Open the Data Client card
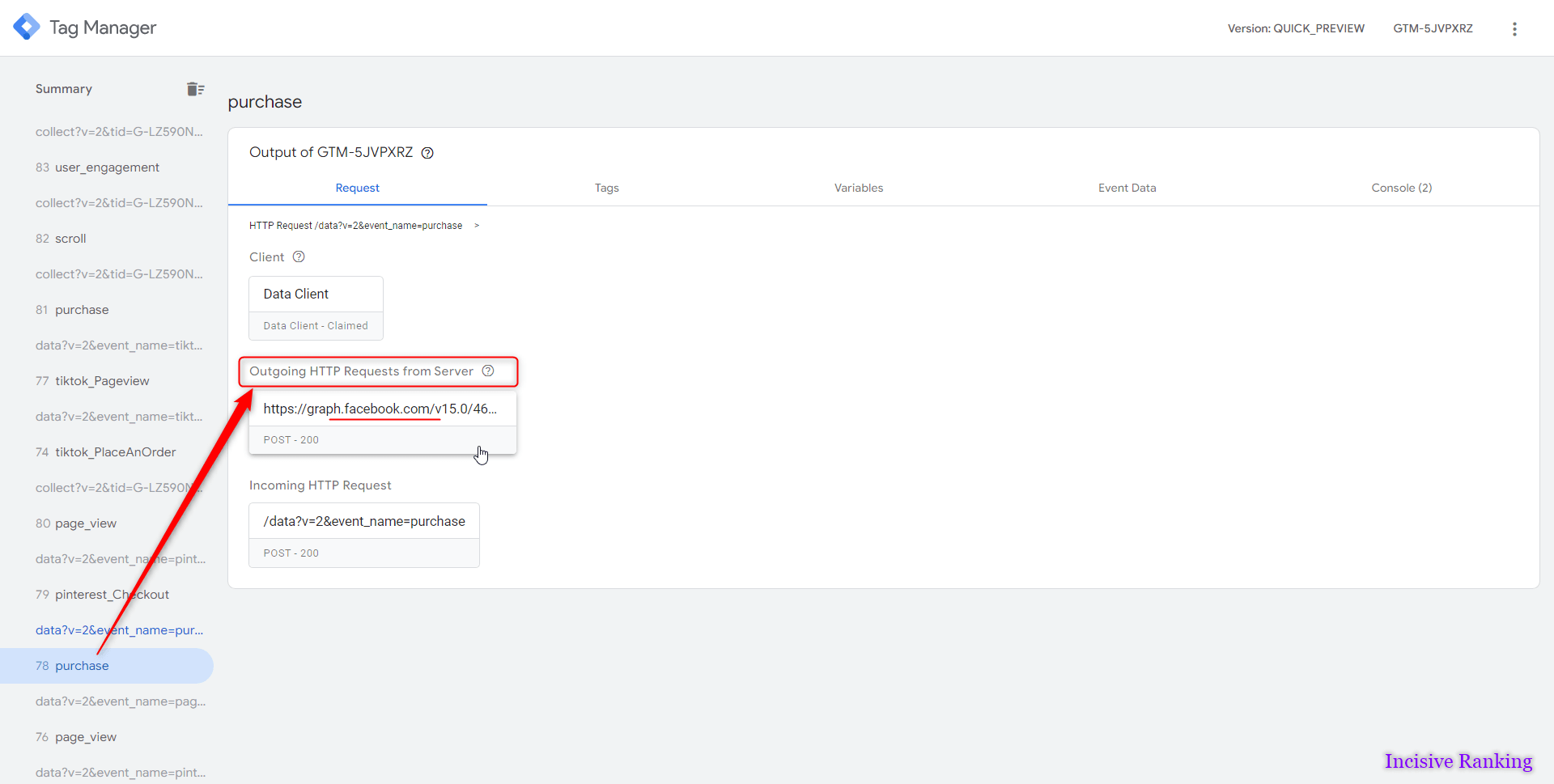 click(316, 307)
